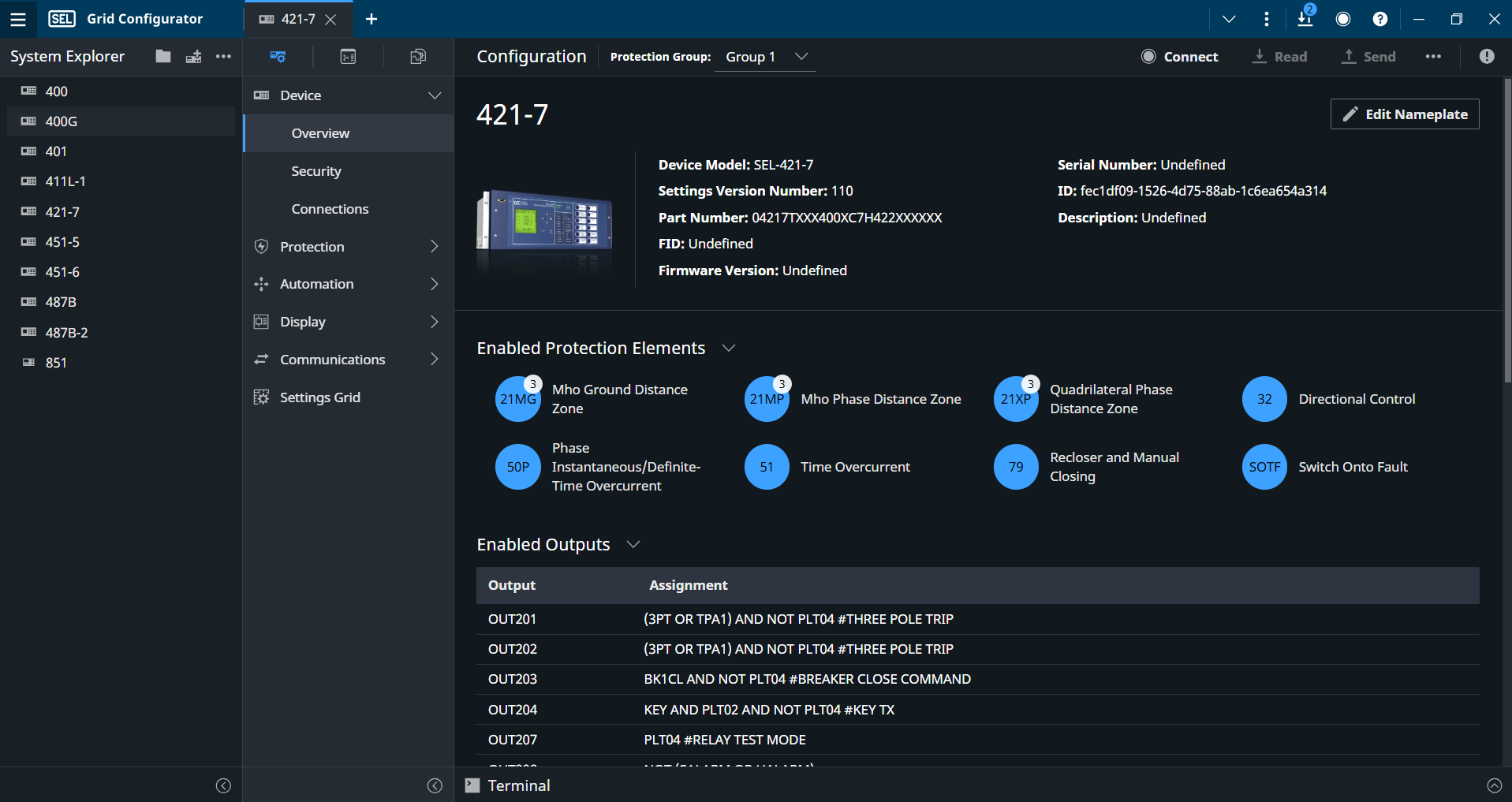Viewport: 1512px width, 802px height.
Task: Expand the Terminal panel arrow
Action: [1494, 785]
